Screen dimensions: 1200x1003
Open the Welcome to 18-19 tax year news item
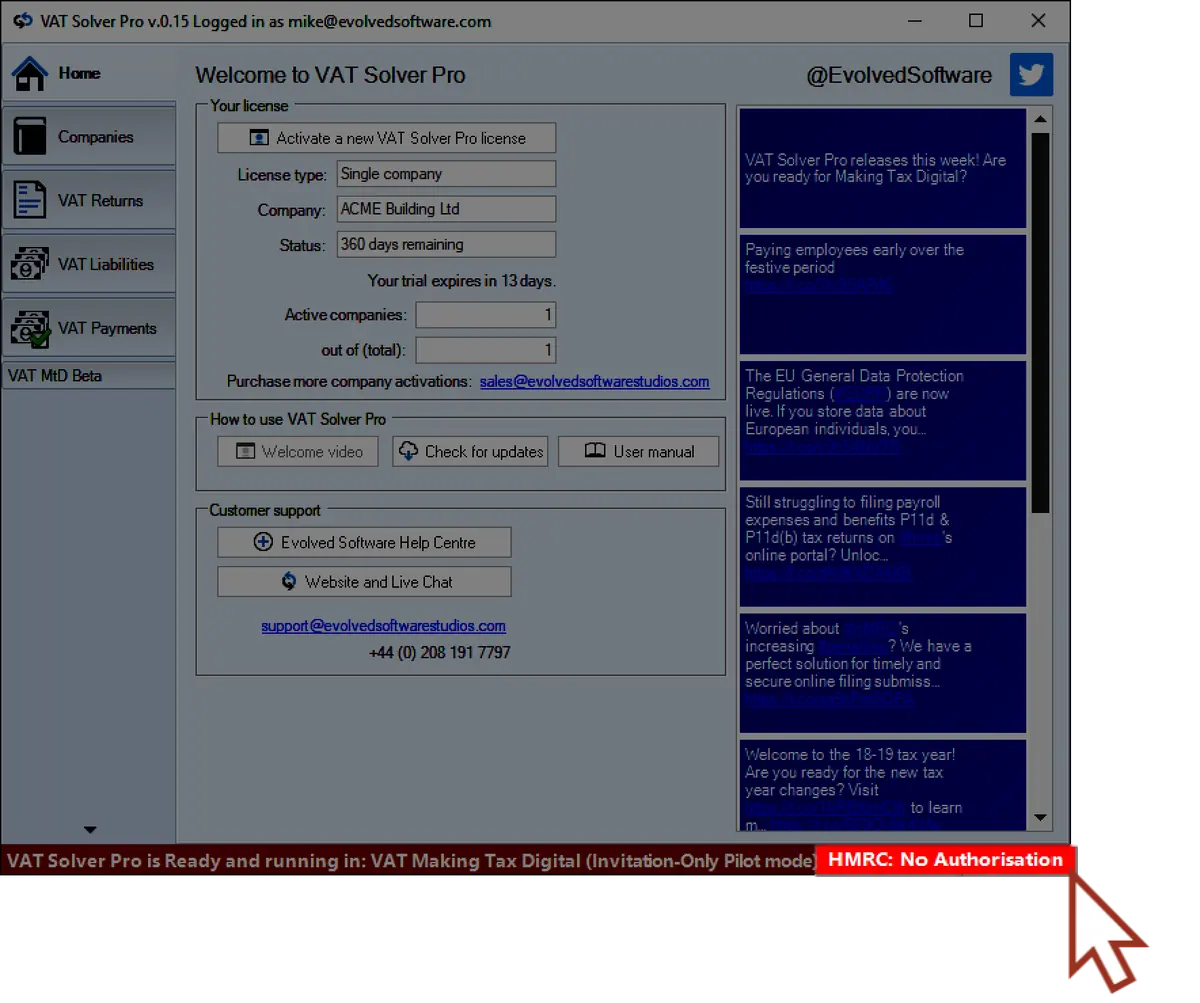point(882,784)
